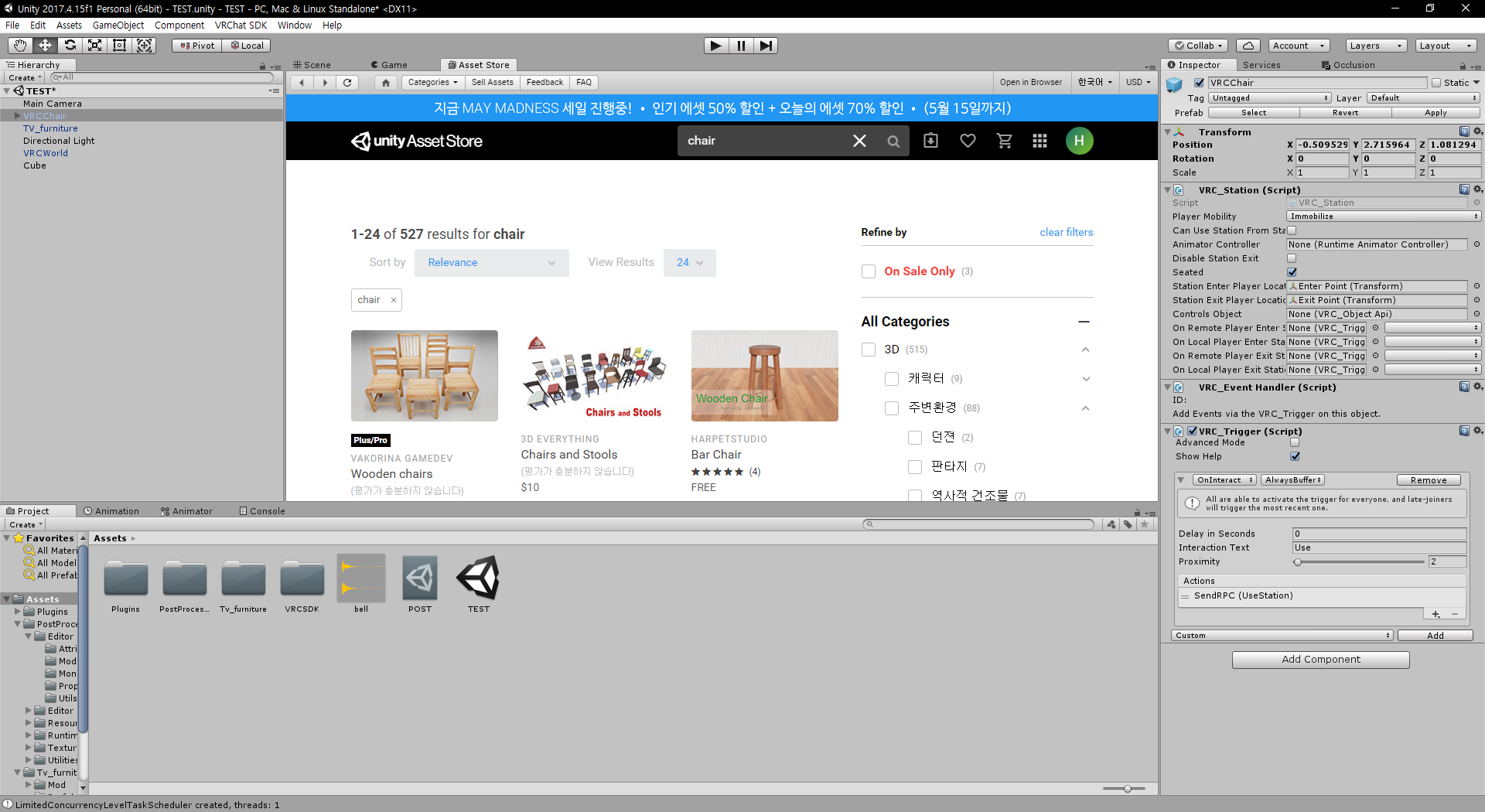Open the apps grid menu

pyautogui.click(x=1039, y=140)
